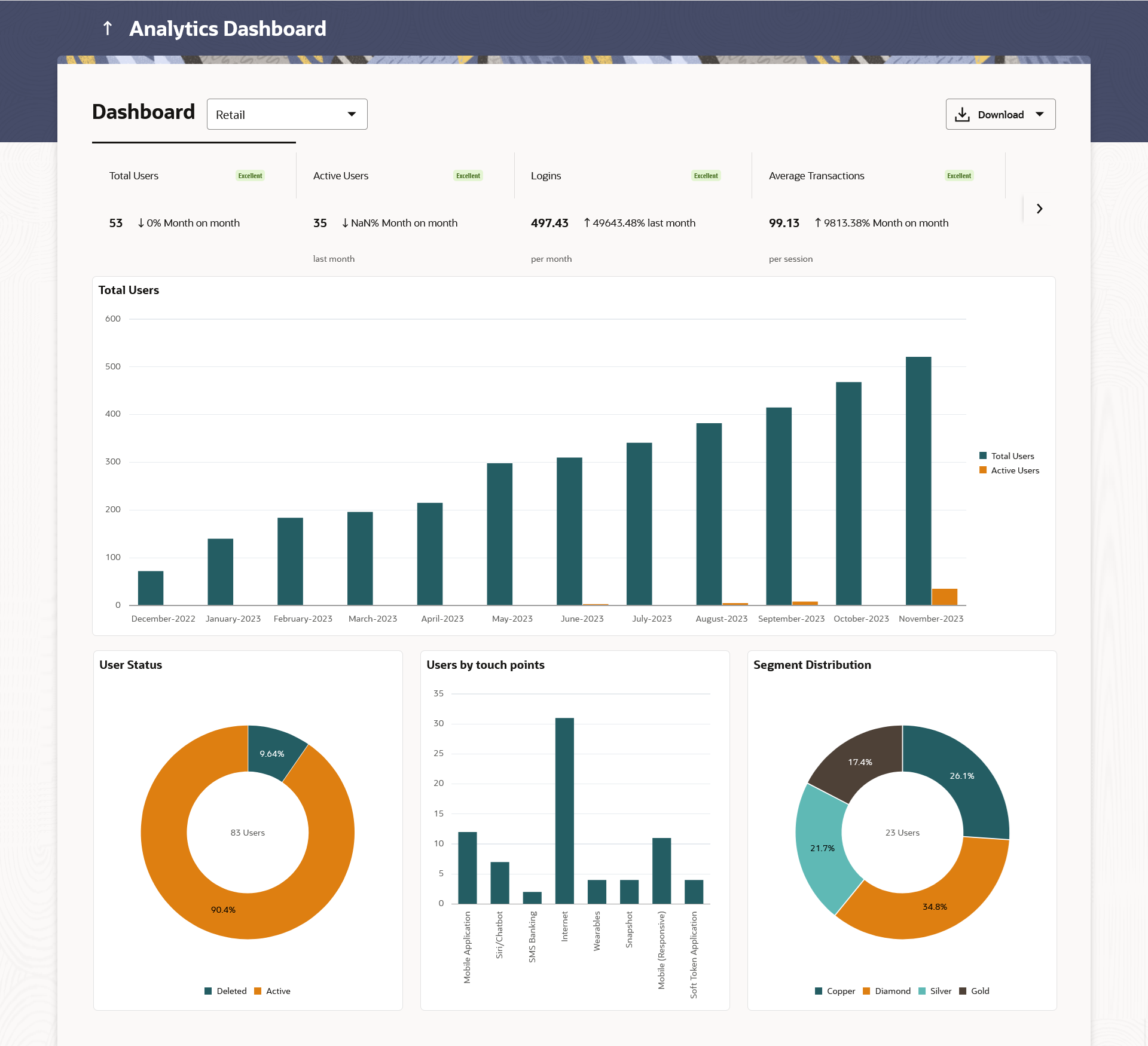
Task: Toggle Active Users series in legend
Action: coord(1014,470)
